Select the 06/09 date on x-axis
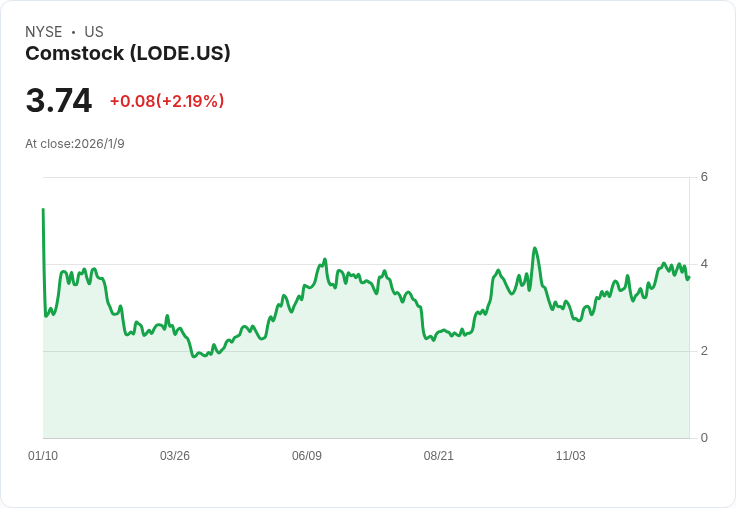This screenshot has height=508, width=736. pos(307,456)
